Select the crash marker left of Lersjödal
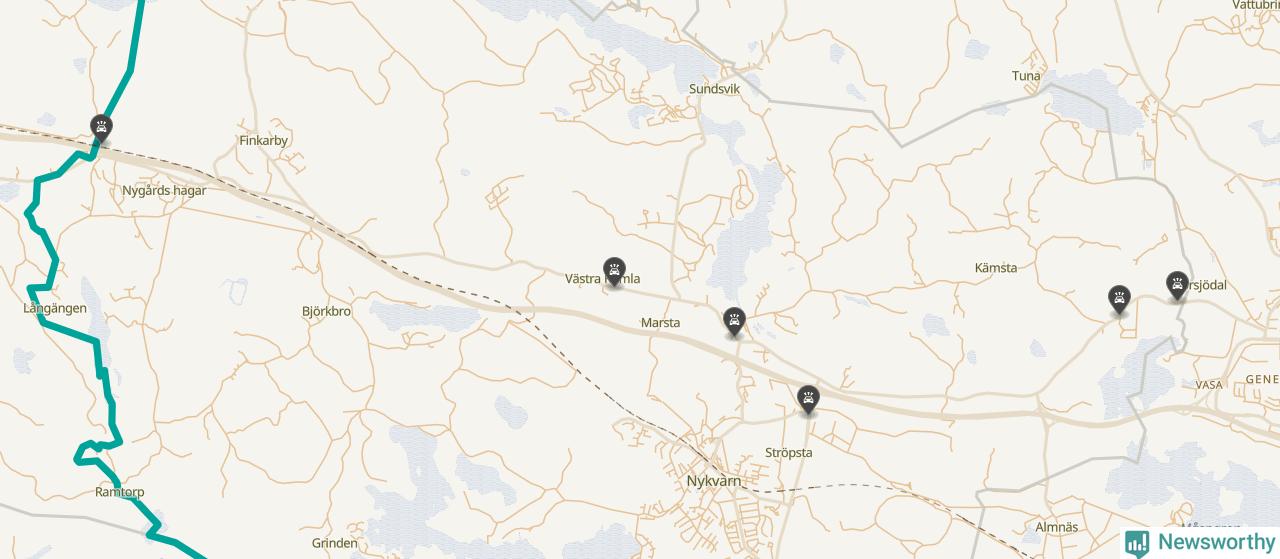Screen dimensions: 1280x559 1119,298
